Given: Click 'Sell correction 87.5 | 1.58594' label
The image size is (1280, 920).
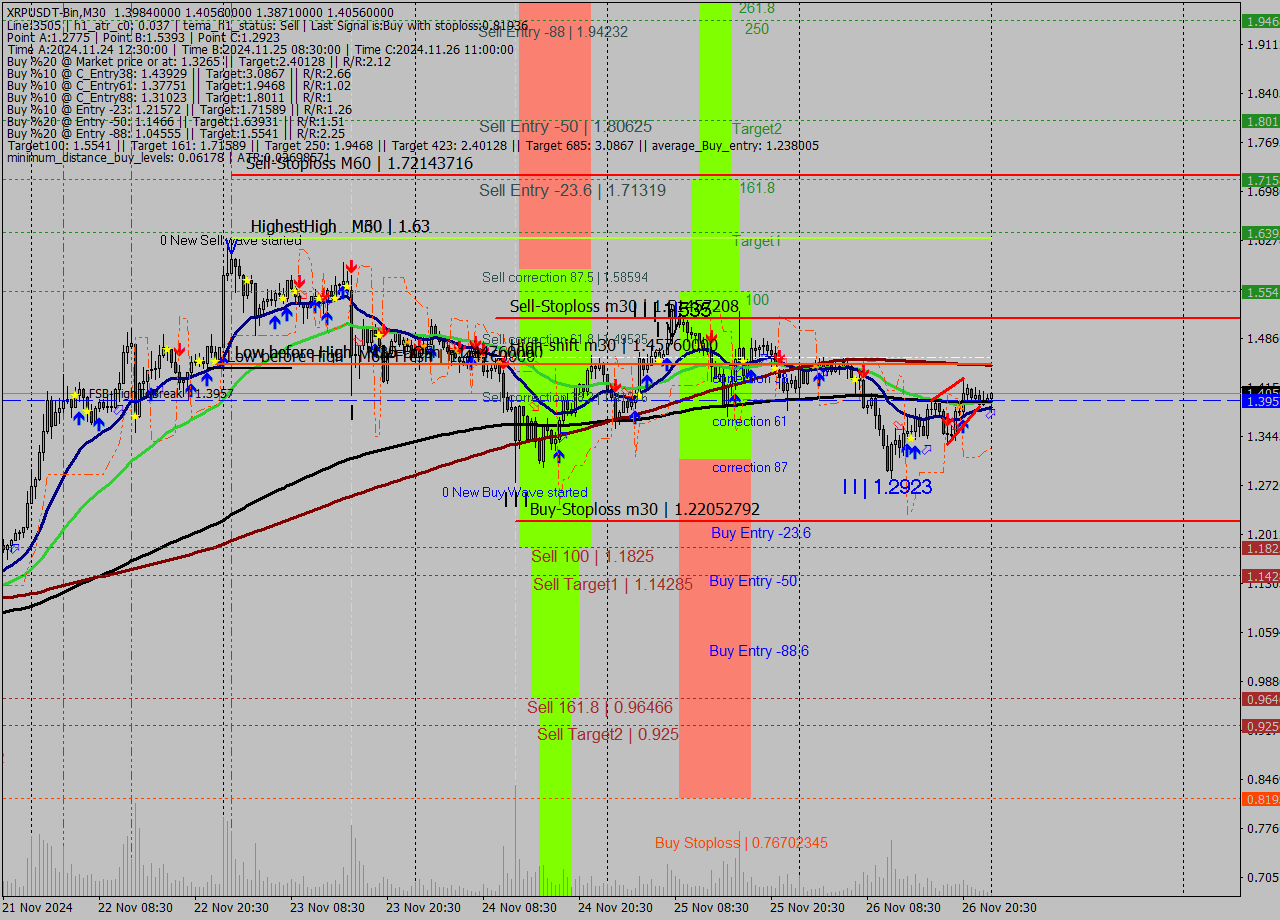Looking at the screenshot, I should click(x=565, y=277).
